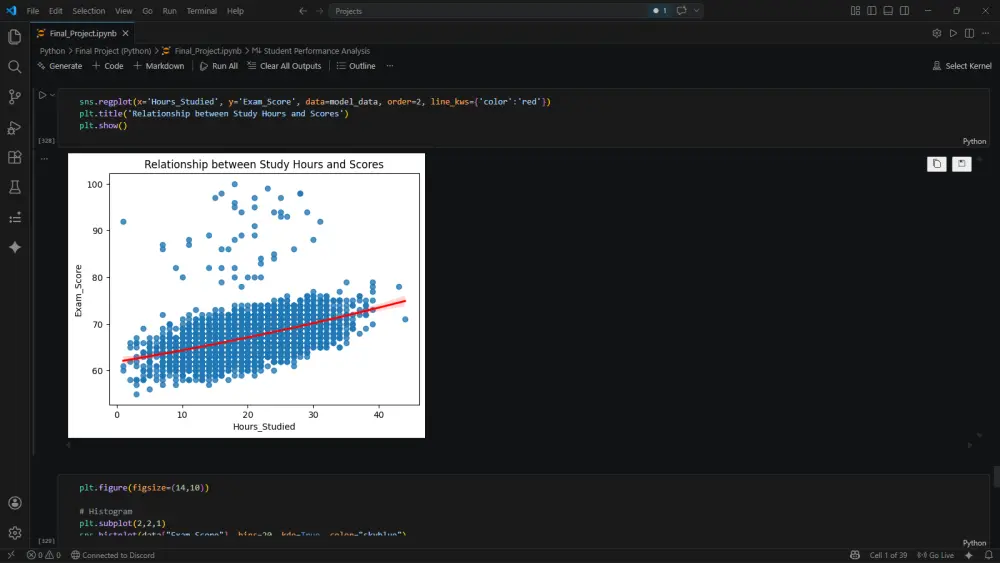Image resolution: width=1000 pixels, height=563 pixels.
Task: Click the vertical scrollbar thumb of the notebook
Action: click(996, 477)
